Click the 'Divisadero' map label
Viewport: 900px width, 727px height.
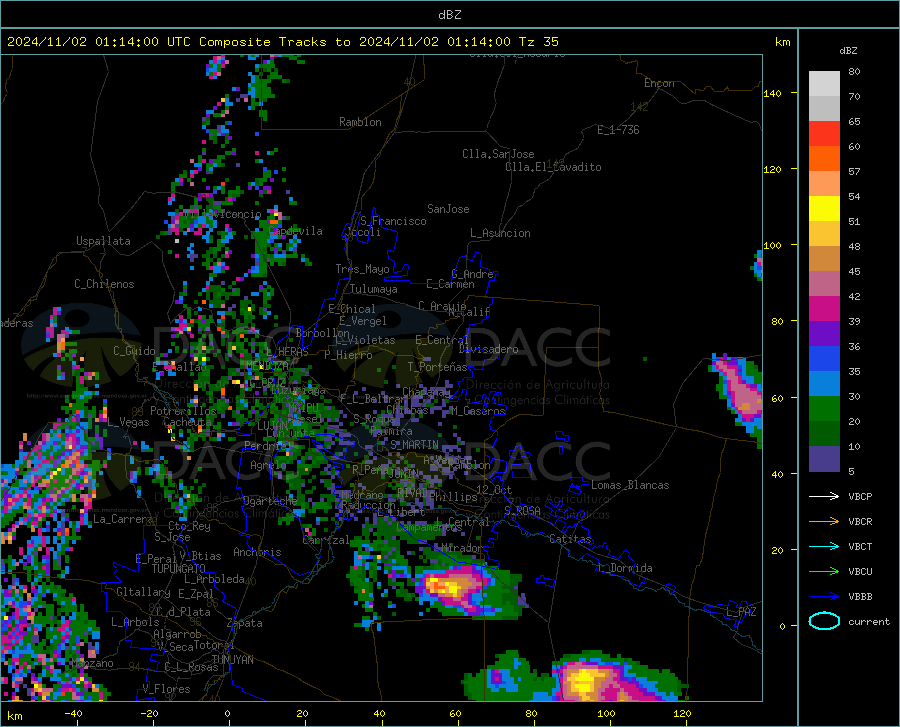[488, 349]
